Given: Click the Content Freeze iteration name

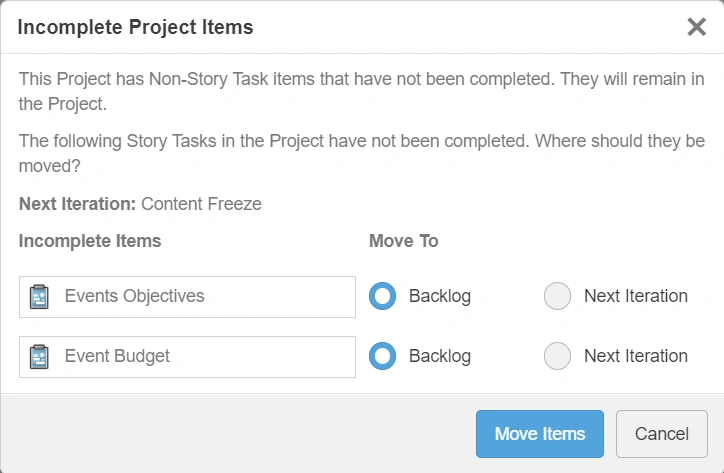Looking at the screenshot, I should pos(201,204).
